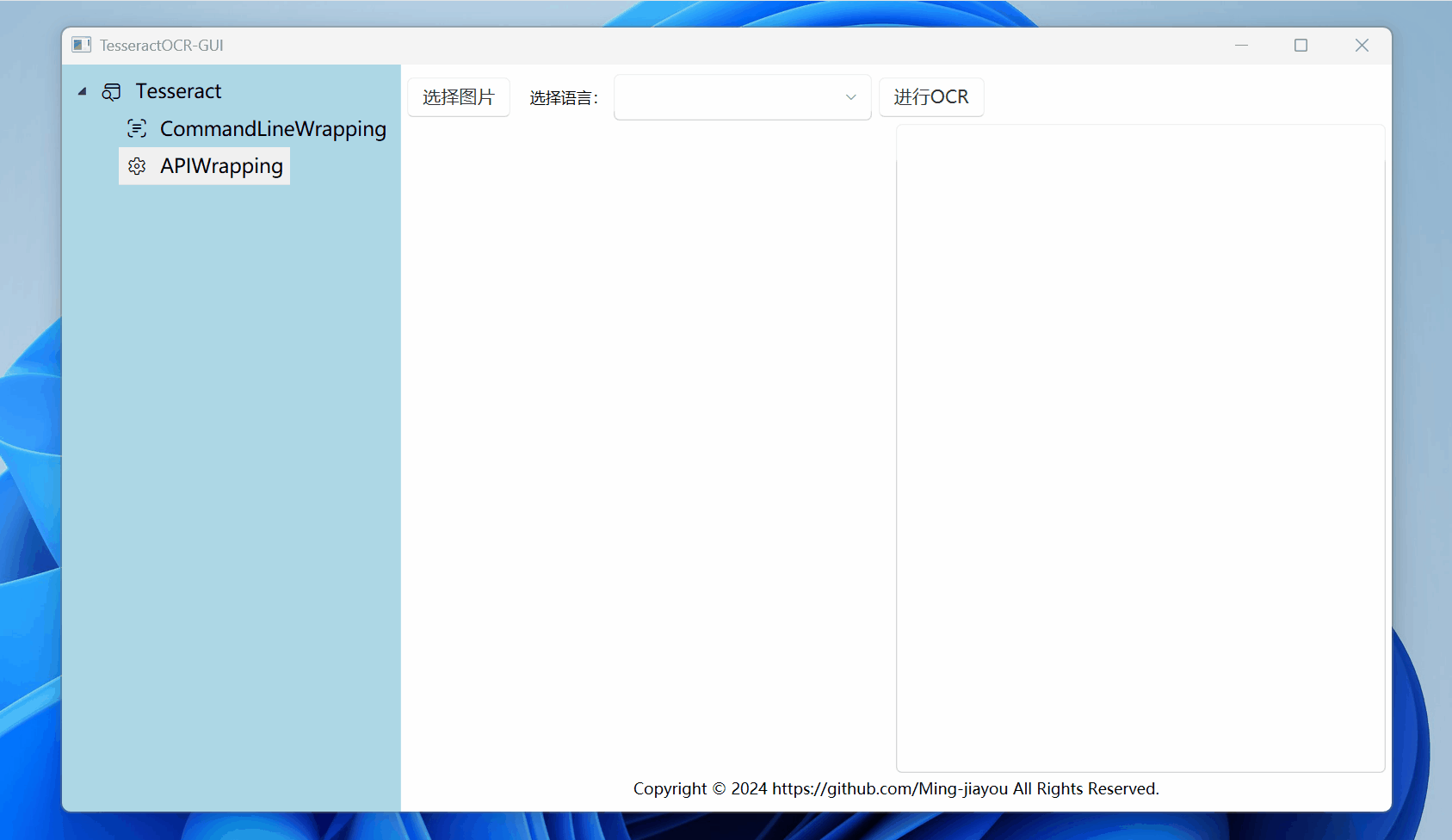Close the TesseractOCR-GUI window
Screen dimensions: 1452x840
1362,45
